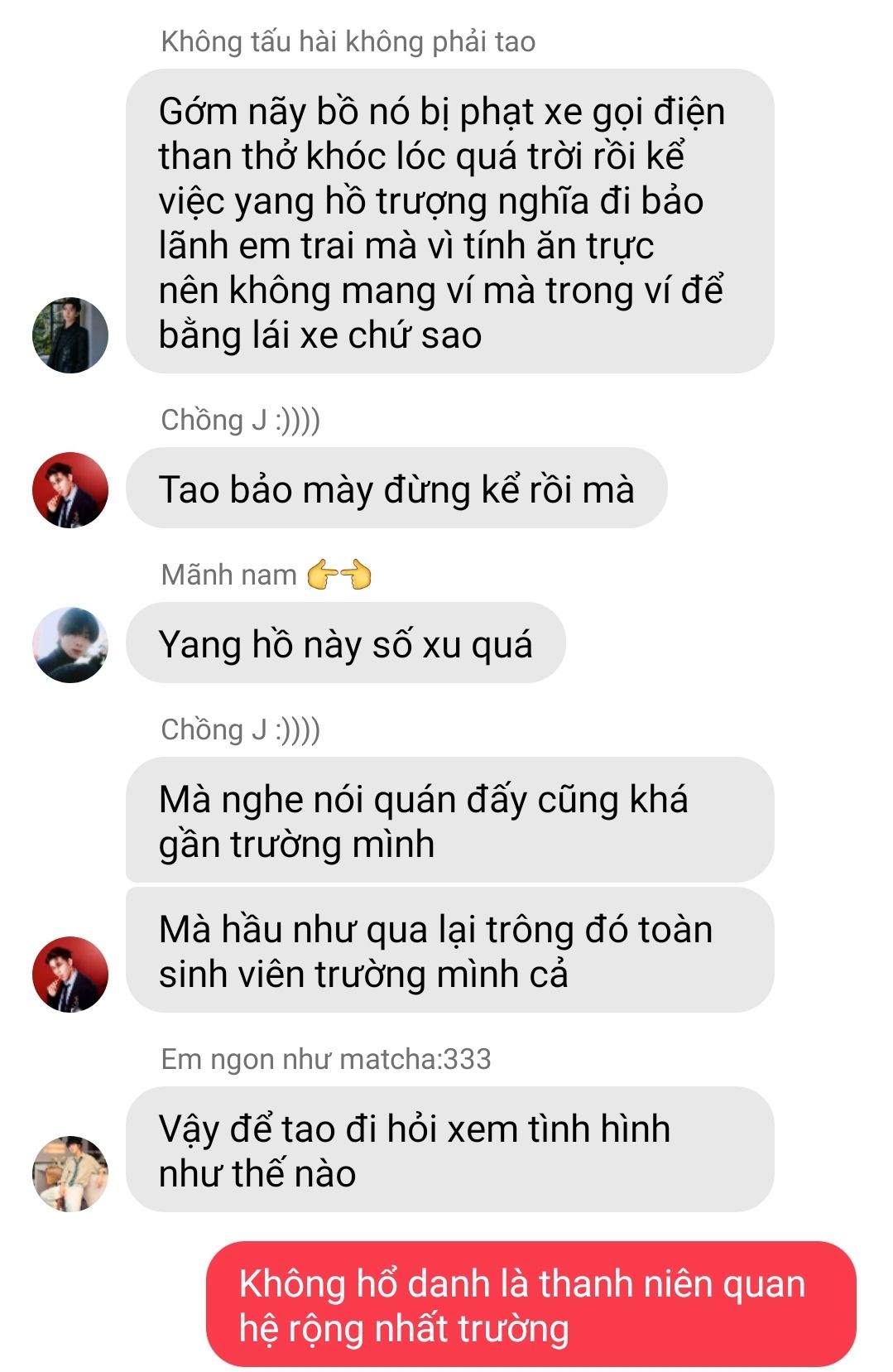Select message 'Tao bảo mày đừng kể rồi mà'
Image resolution: width=893 pixels, height=1372 pixels.
[x=396, y=489]
